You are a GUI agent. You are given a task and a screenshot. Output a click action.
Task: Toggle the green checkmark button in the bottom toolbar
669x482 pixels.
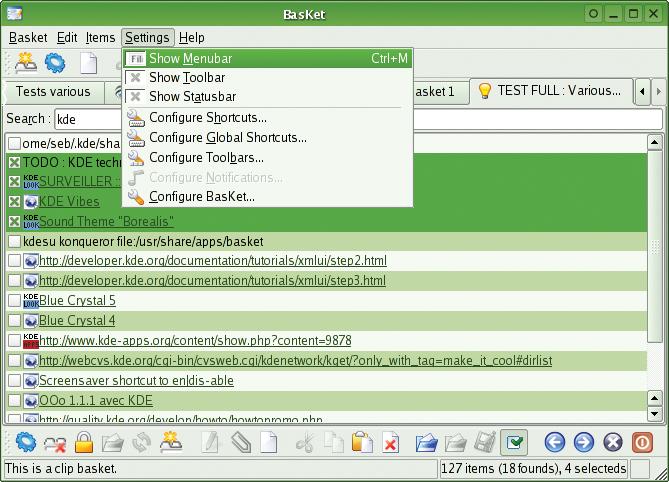514,442
